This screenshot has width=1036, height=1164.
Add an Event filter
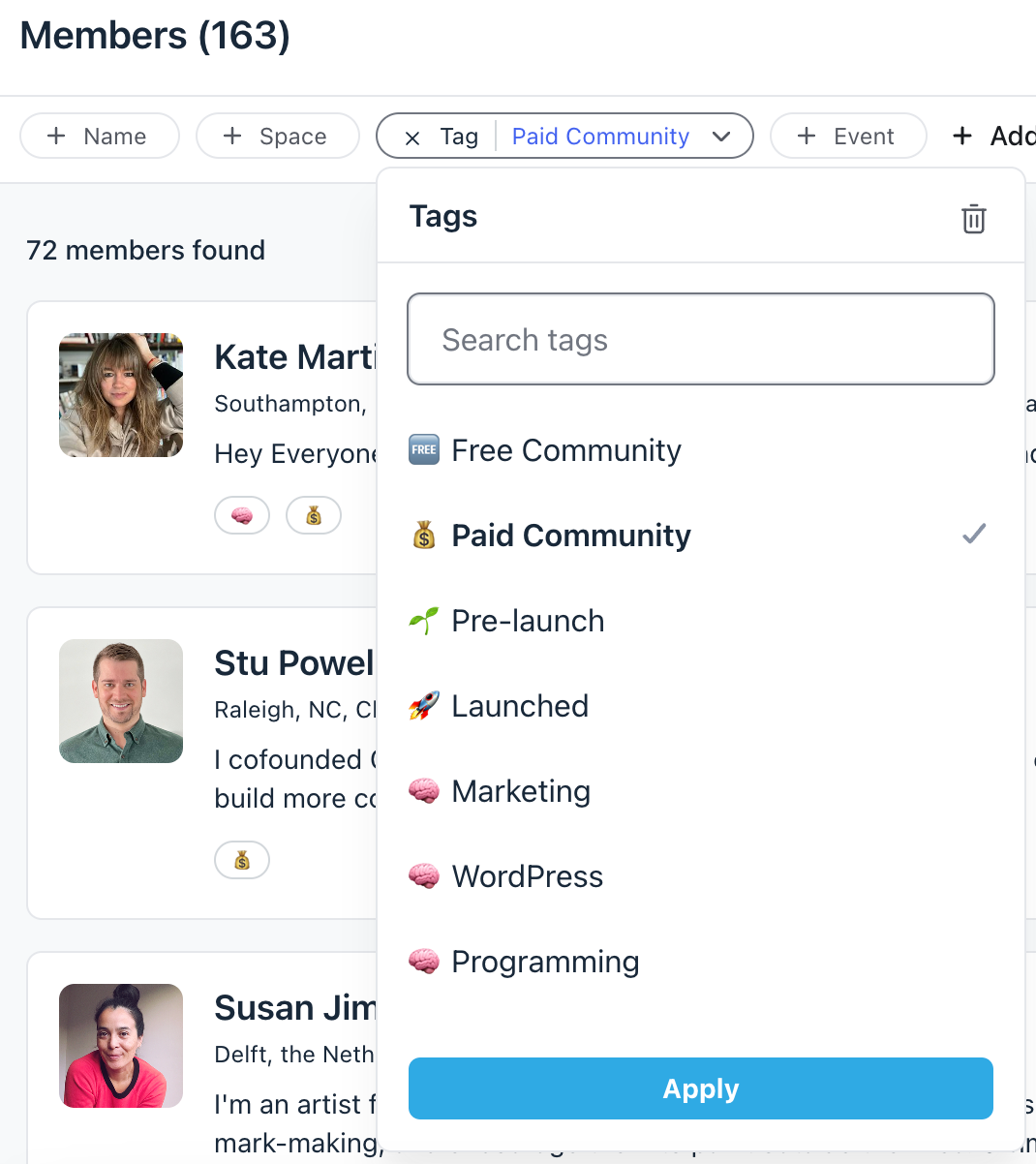click(848, 136)
